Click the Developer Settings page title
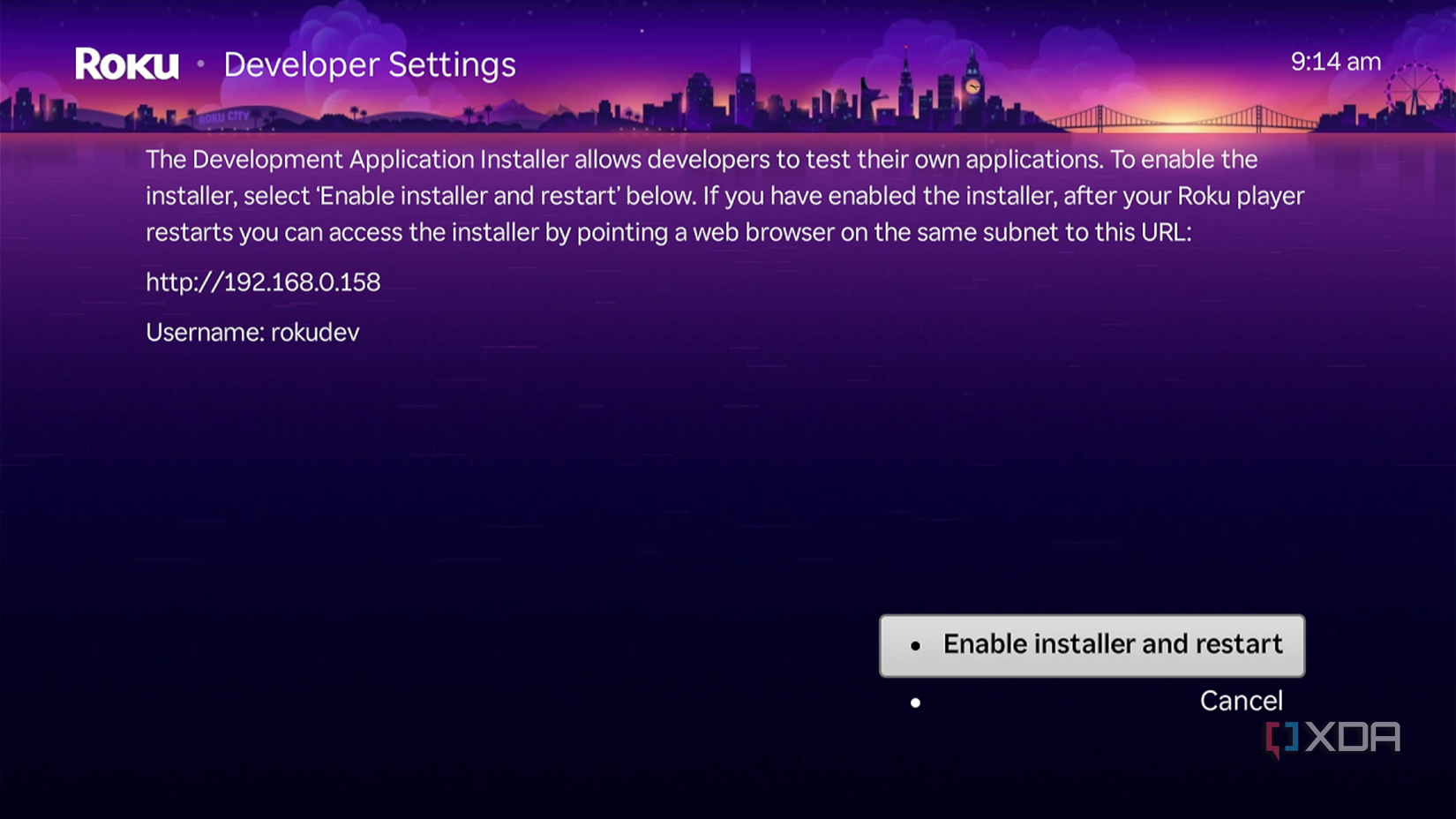Viewport: 1456px width, 819px height. click(x=369, y=64)
